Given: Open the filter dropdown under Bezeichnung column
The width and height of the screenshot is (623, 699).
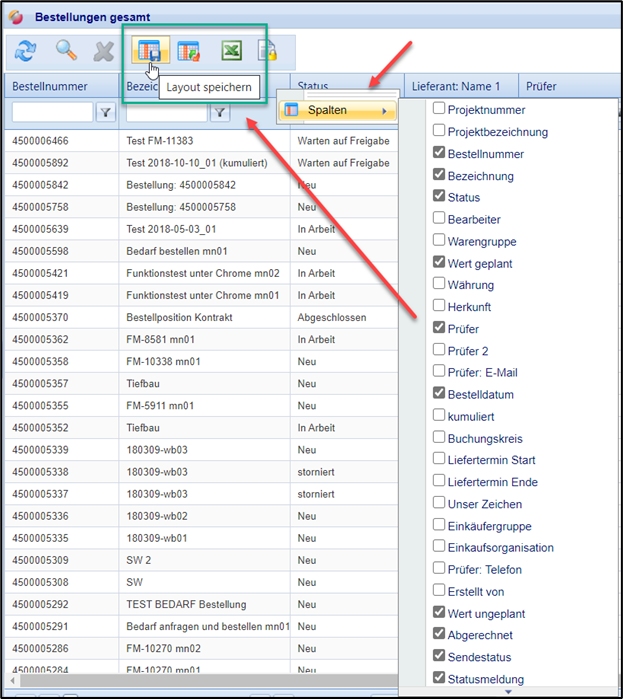Looking at the screenshot, I should point(219,113).
